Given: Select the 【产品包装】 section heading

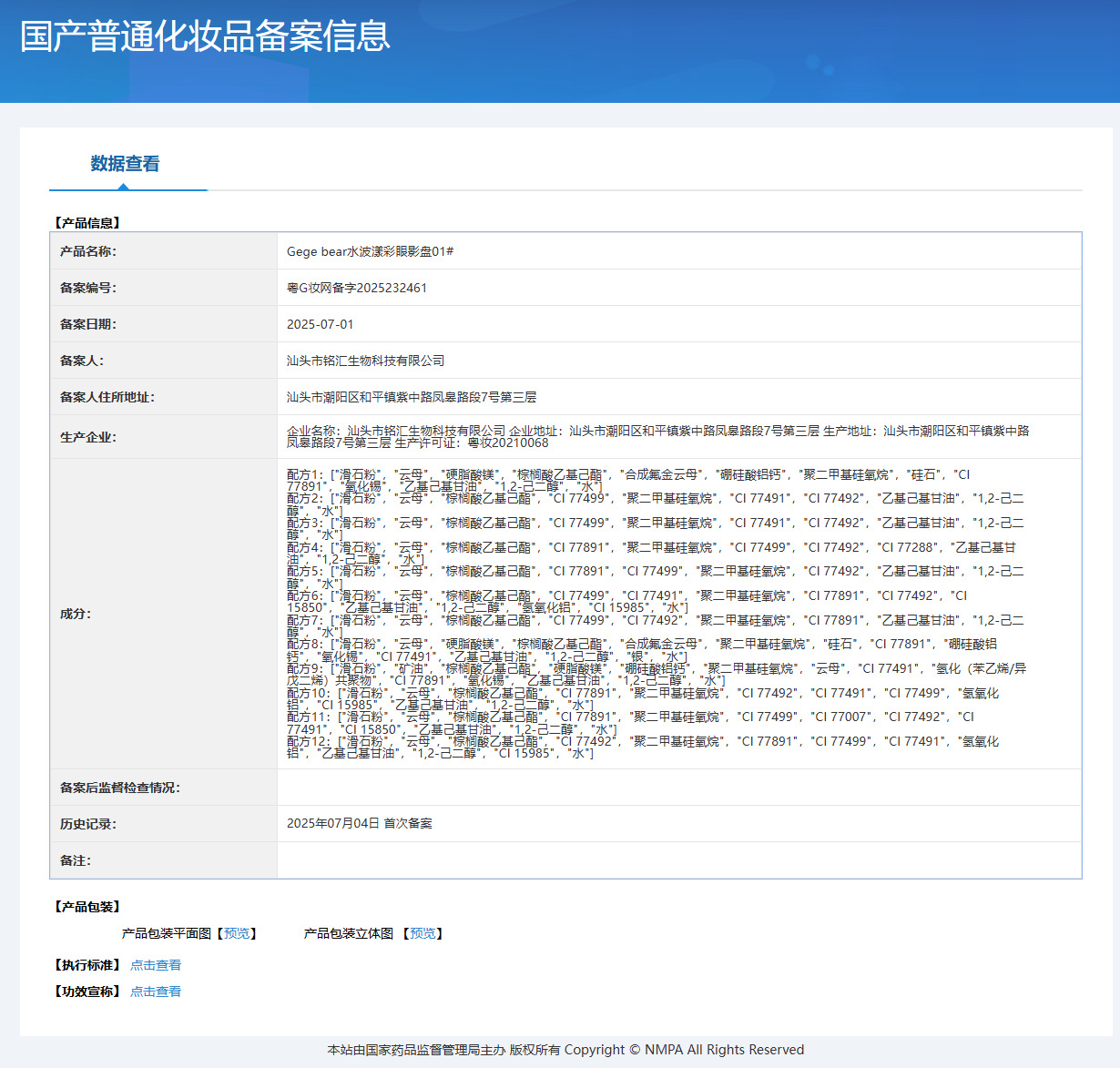Looking at the screenshot, I should [87, 907].
